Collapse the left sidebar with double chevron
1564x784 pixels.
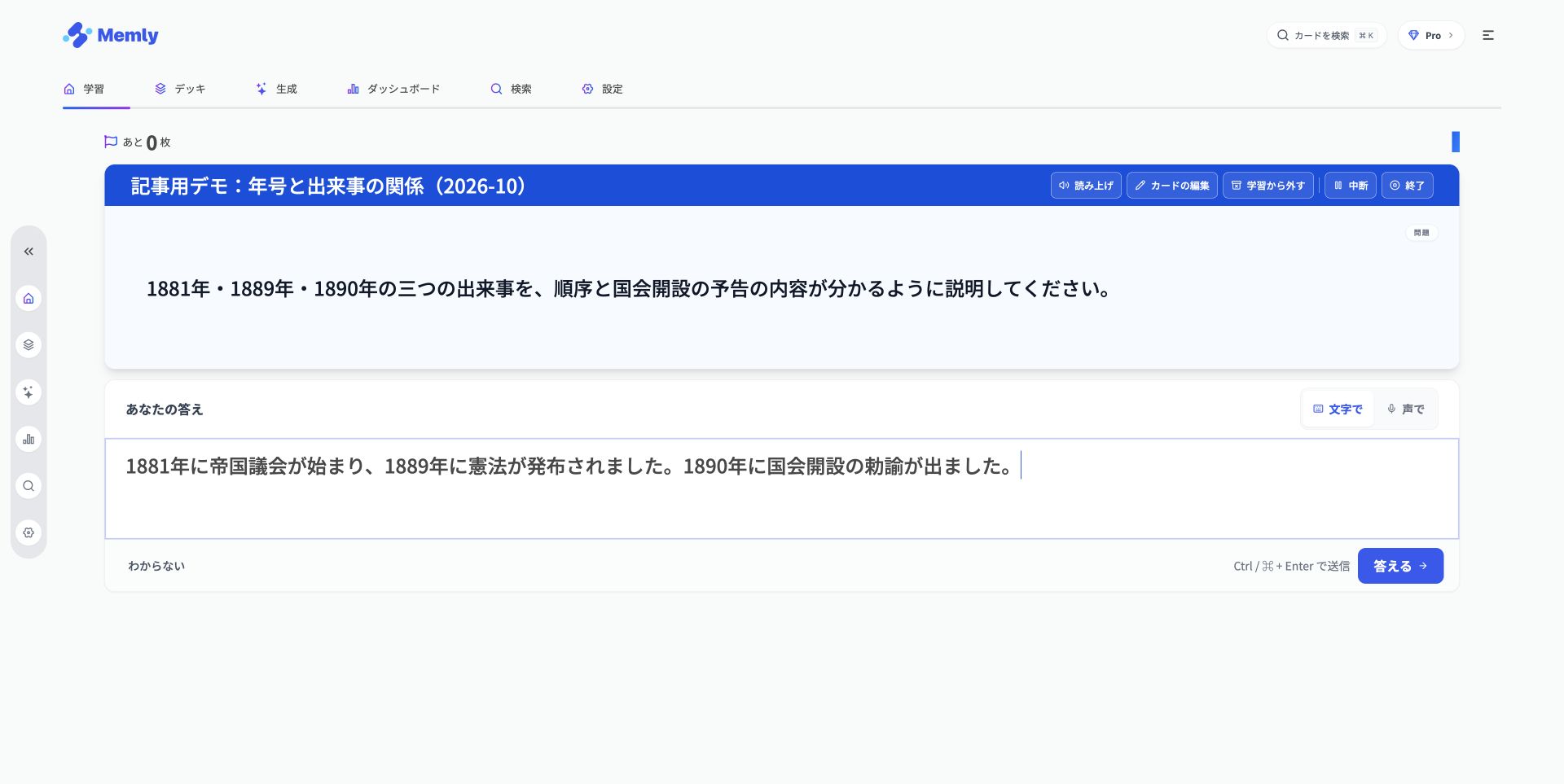click(x=29, y=252)
